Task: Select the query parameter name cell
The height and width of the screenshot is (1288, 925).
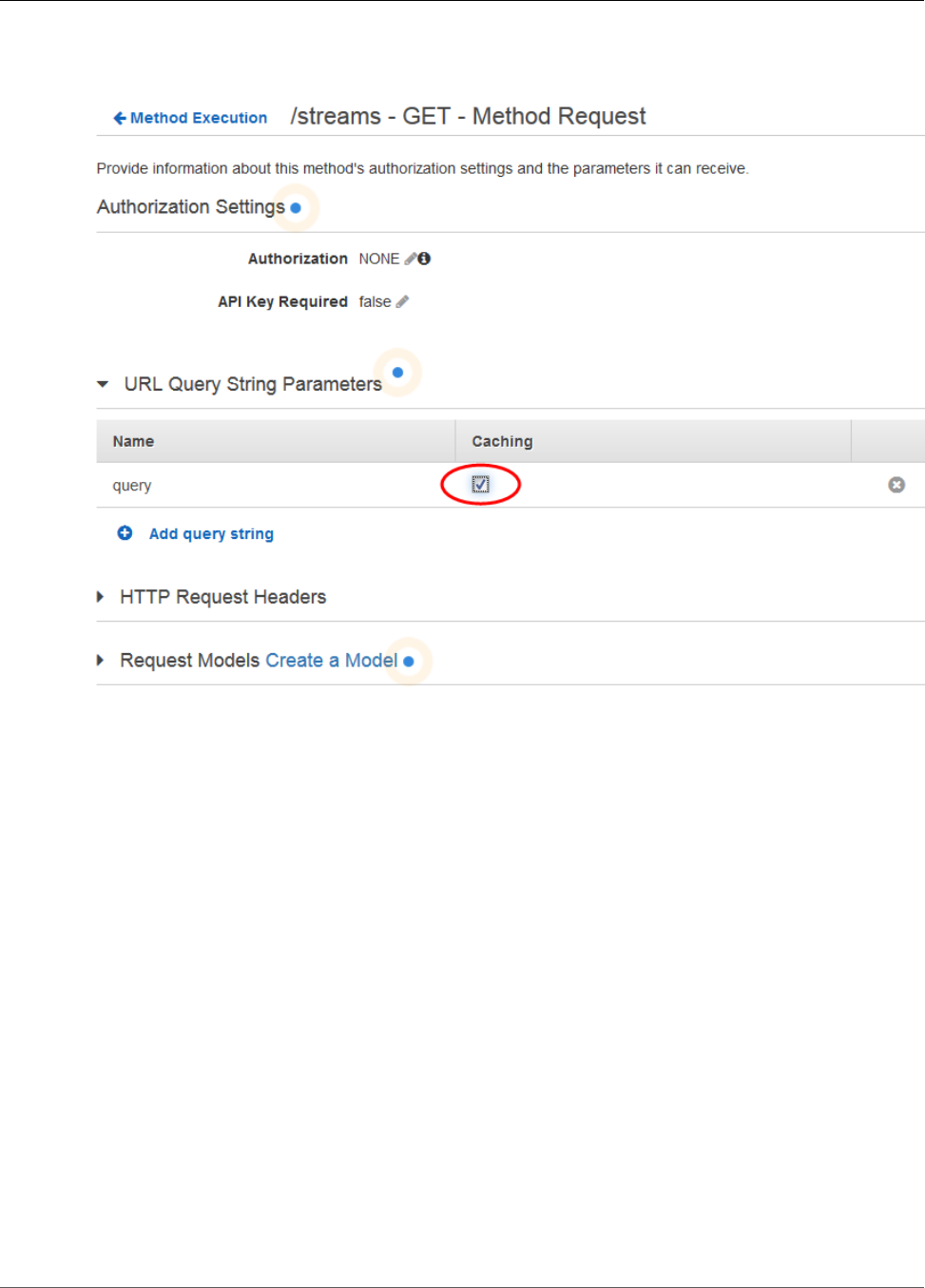Action: (x=132, y=486)
